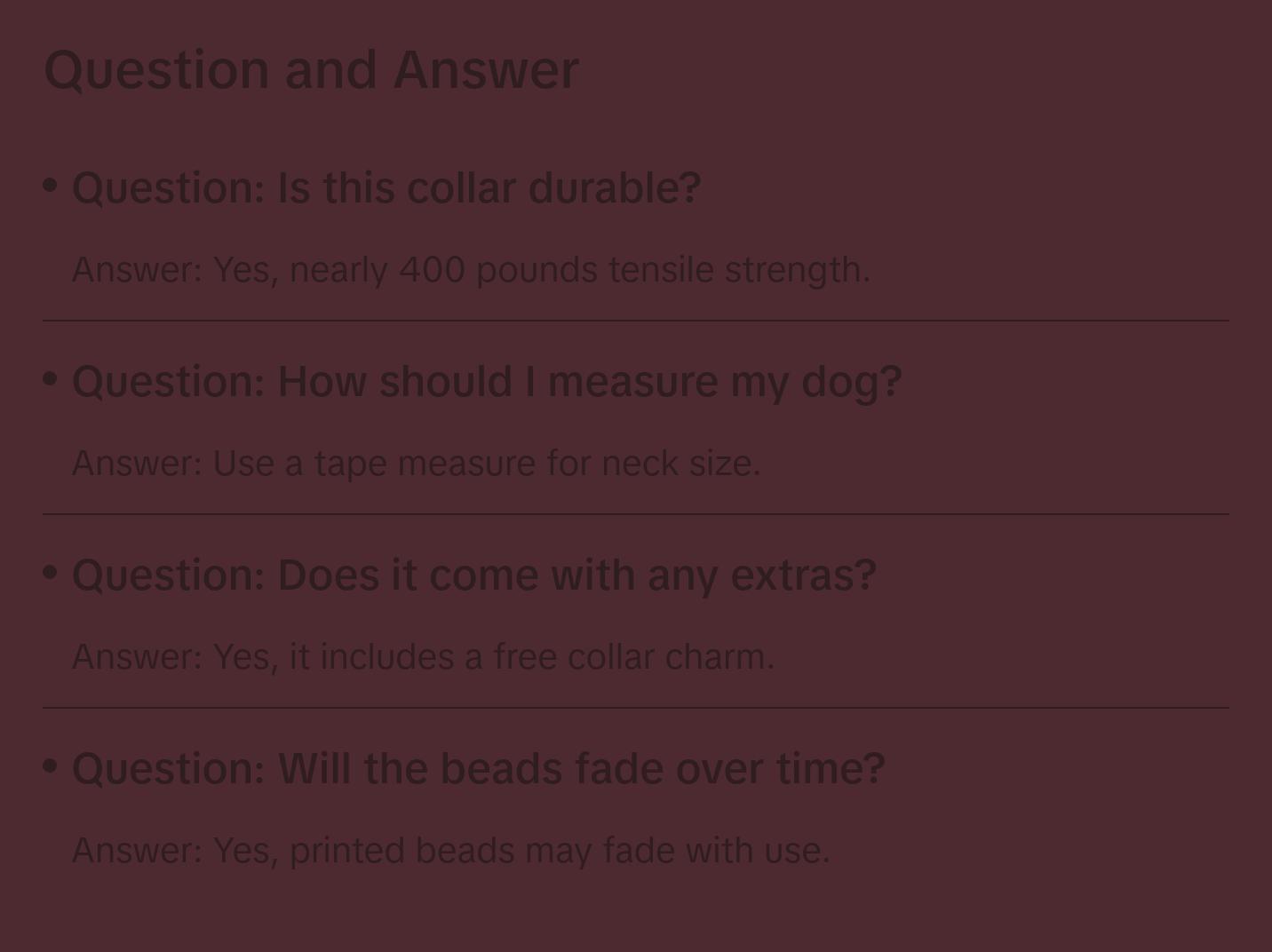Select the "How should I measure my dog?" question
This screenshot has height=952, width=1272.
pos(487,382)
